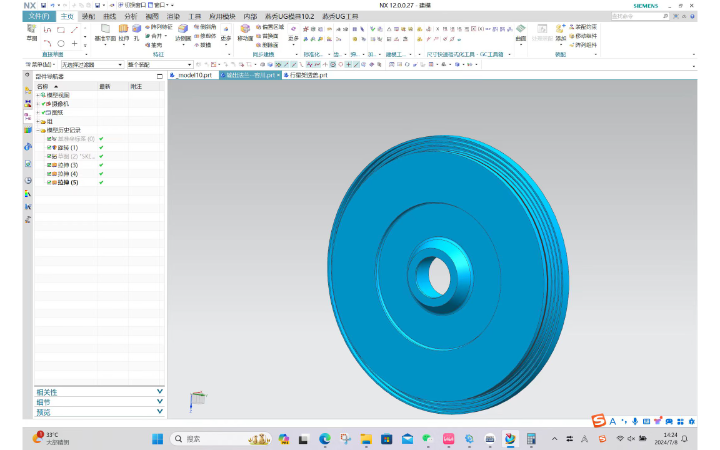Click the view triad orientation cube
The width and height of the screenshot is (720, 450).
pos(198,398)
